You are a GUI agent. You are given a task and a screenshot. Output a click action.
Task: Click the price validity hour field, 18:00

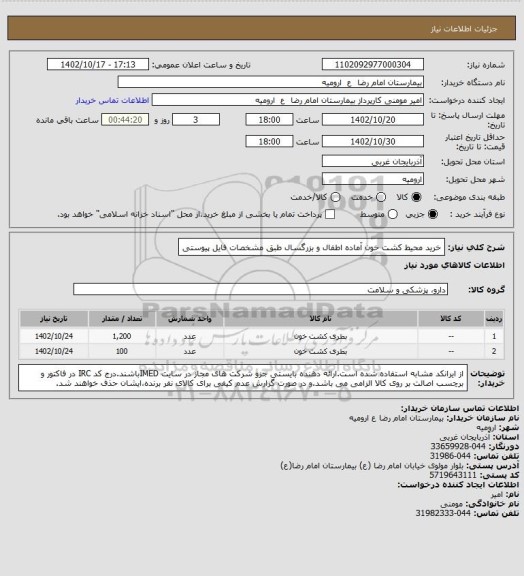coord(269,141)
